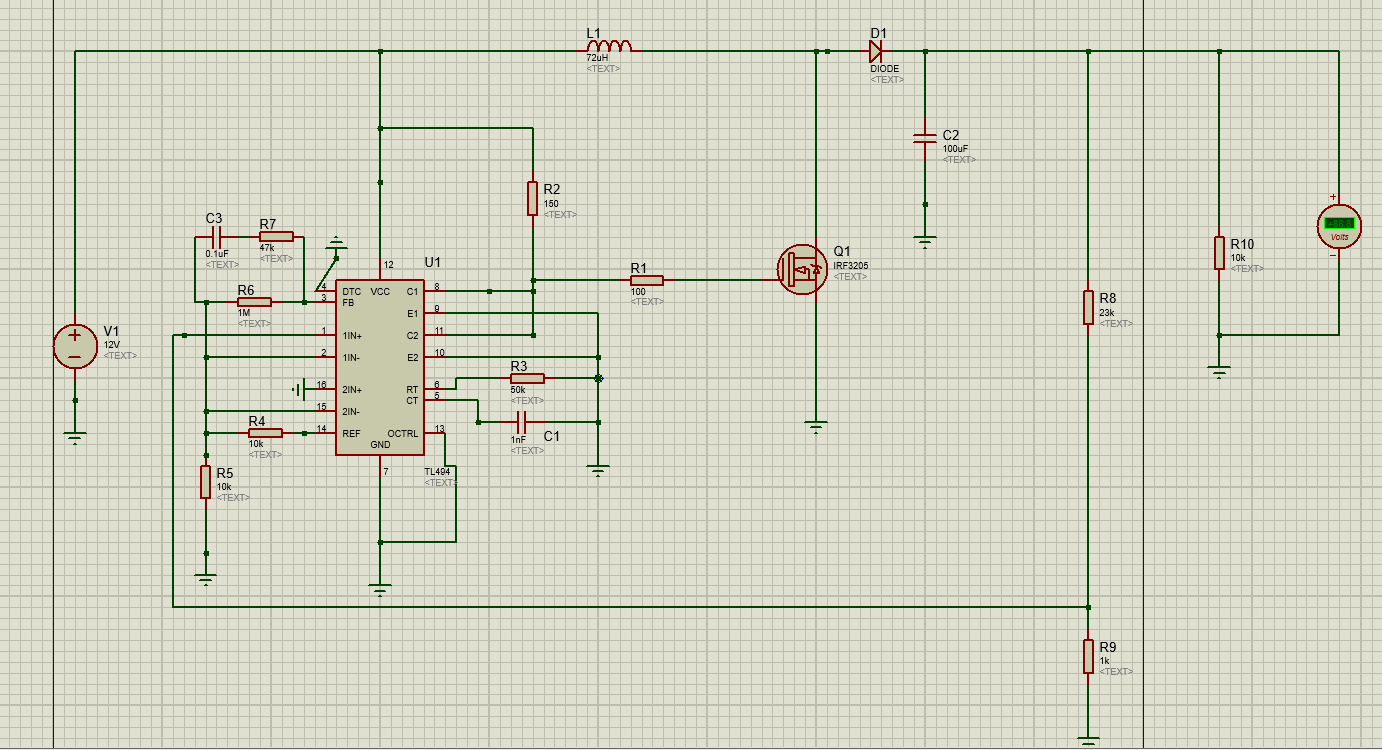Select the R2 resistor body

(533, 199)
